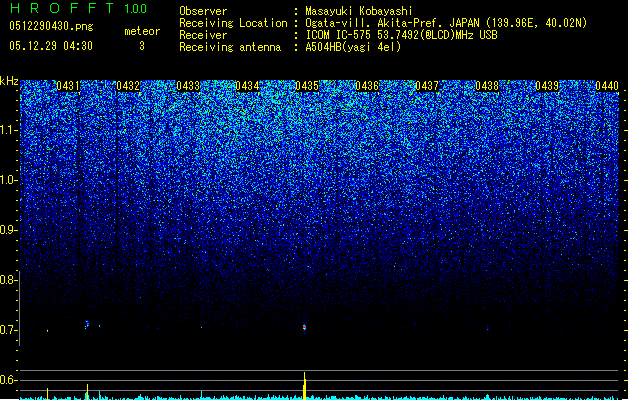Click the 0434 time marker

pos(247,86)
